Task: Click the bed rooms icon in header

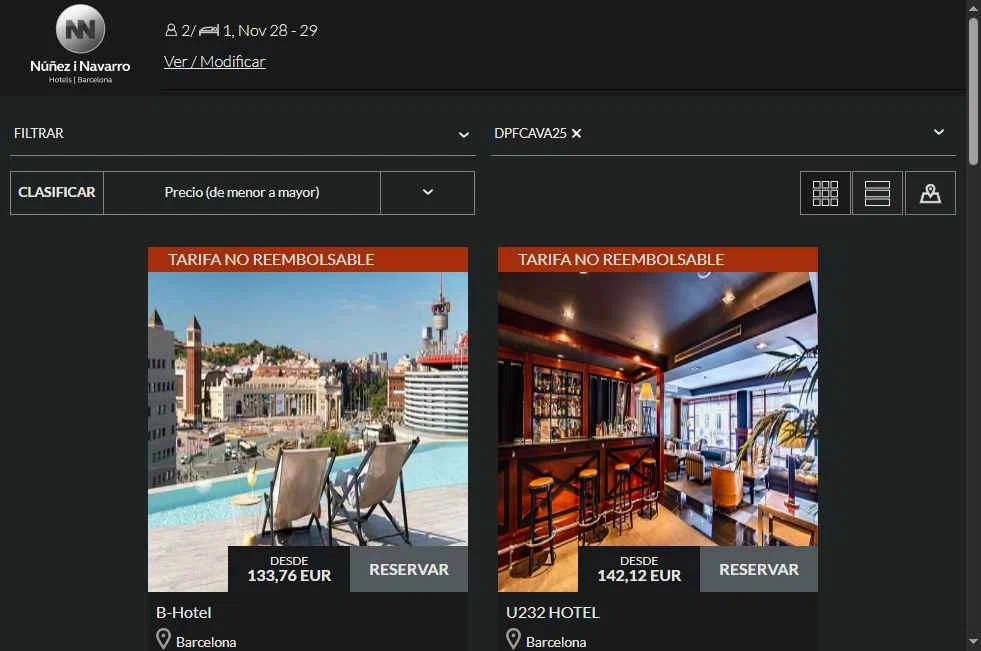Action: click(x=209, y=30)
